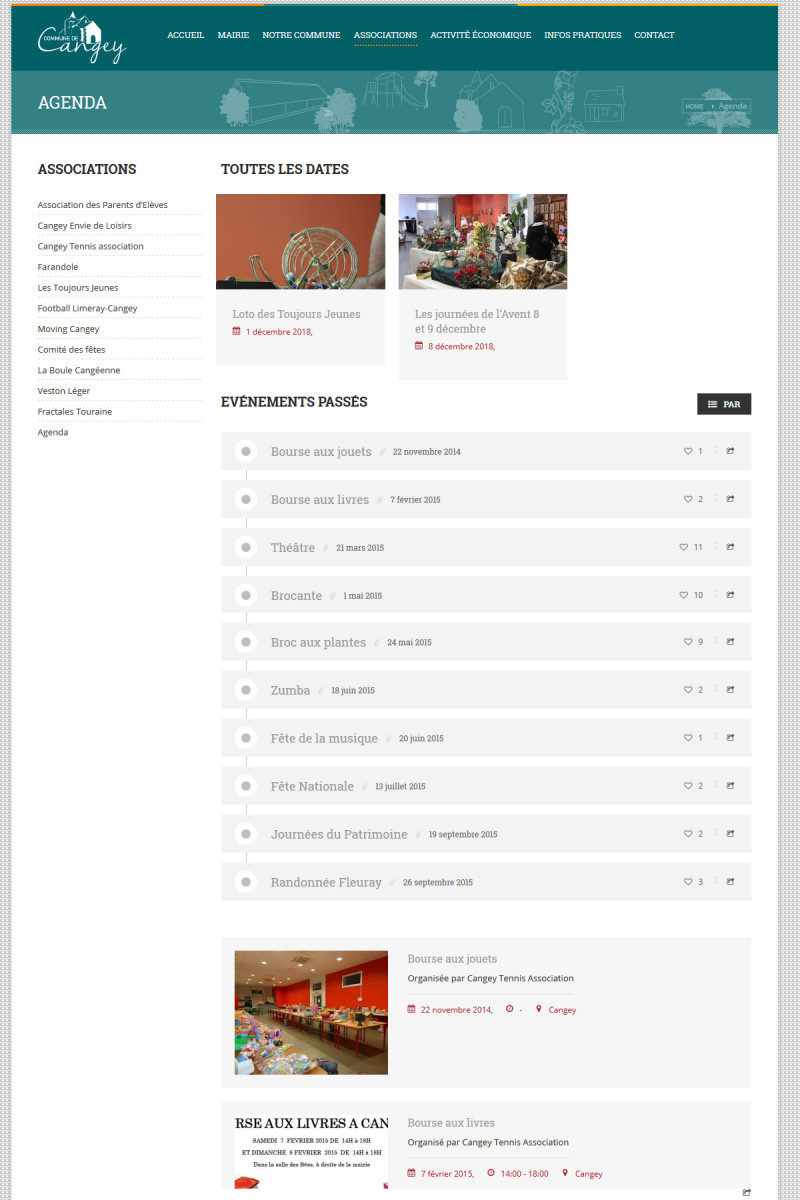Toggle the Fête de la musique timeline dot
Screen dimensions: 800x1200
click(246, 738)
